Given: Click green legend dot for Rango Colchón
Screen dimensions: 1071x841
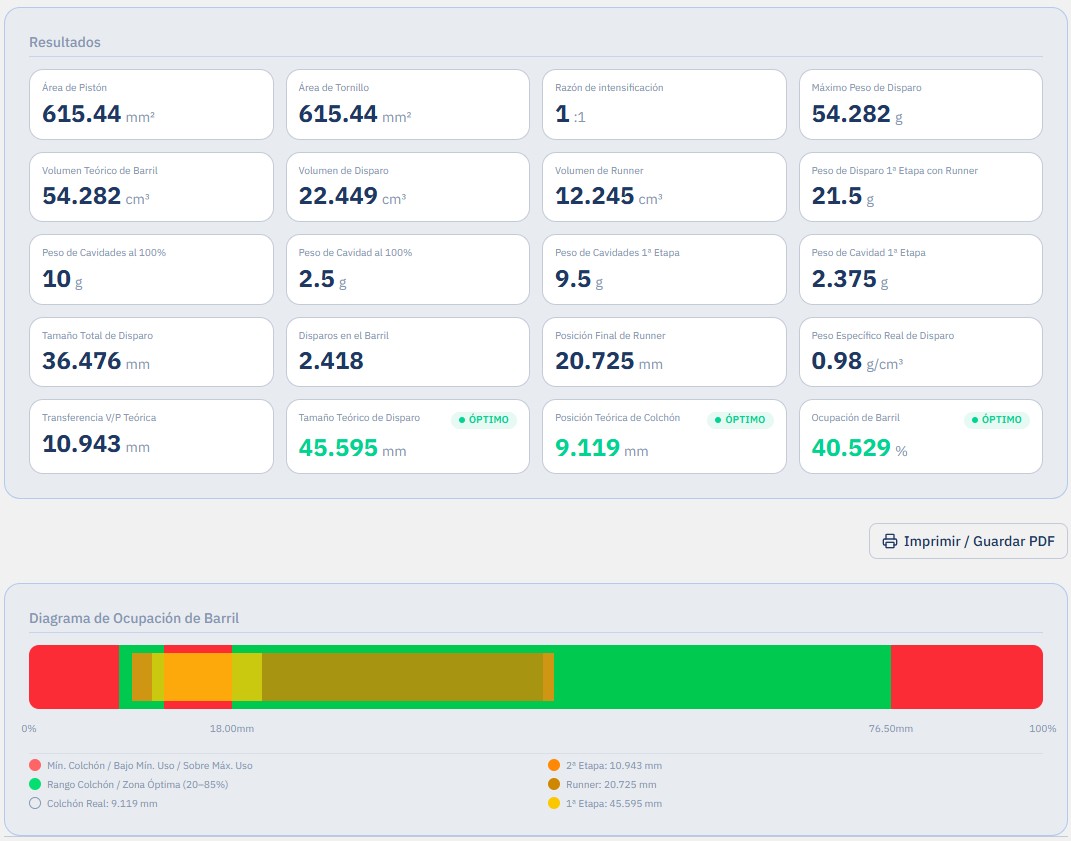Looking at the screenshot, I should [35, 784].
